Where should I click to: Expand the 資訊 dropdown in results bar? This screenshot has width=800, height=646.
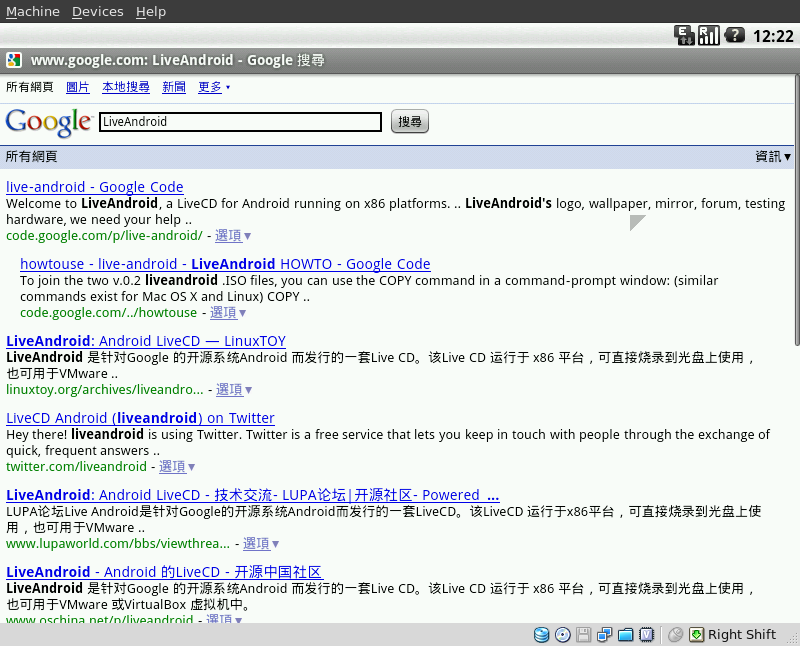click(772, 157)
